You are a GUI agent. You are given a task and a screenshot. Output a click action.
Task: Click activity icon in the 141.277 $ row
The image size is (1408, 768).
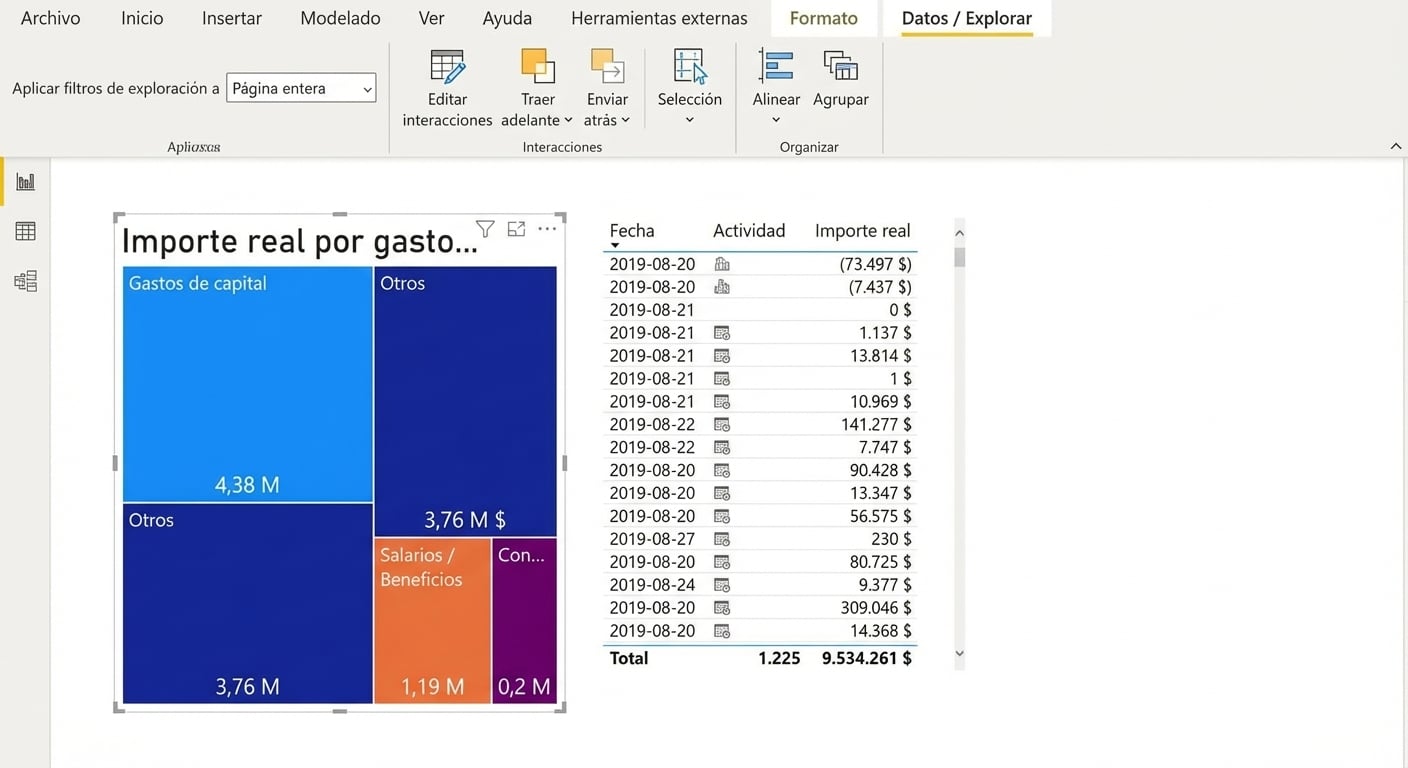722,425
